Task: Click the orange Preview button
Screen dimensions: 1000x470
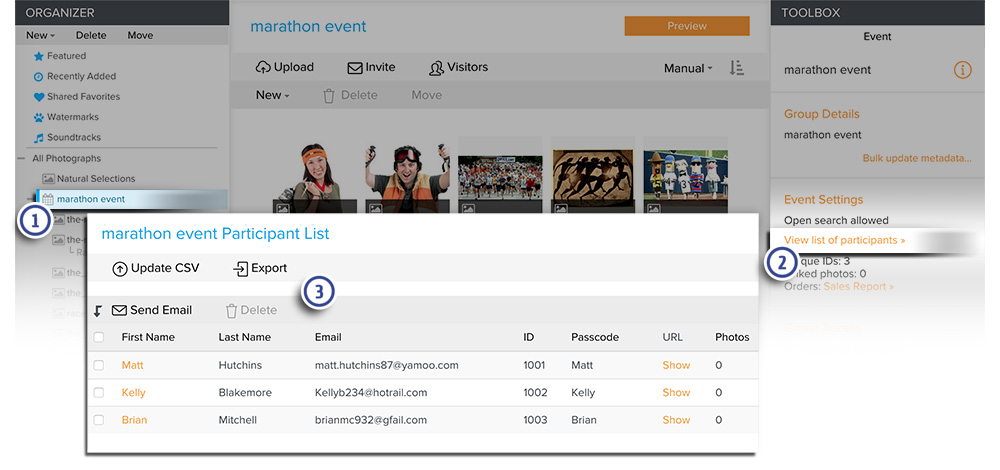Action: pyautogui.click(x=687, y=26)
